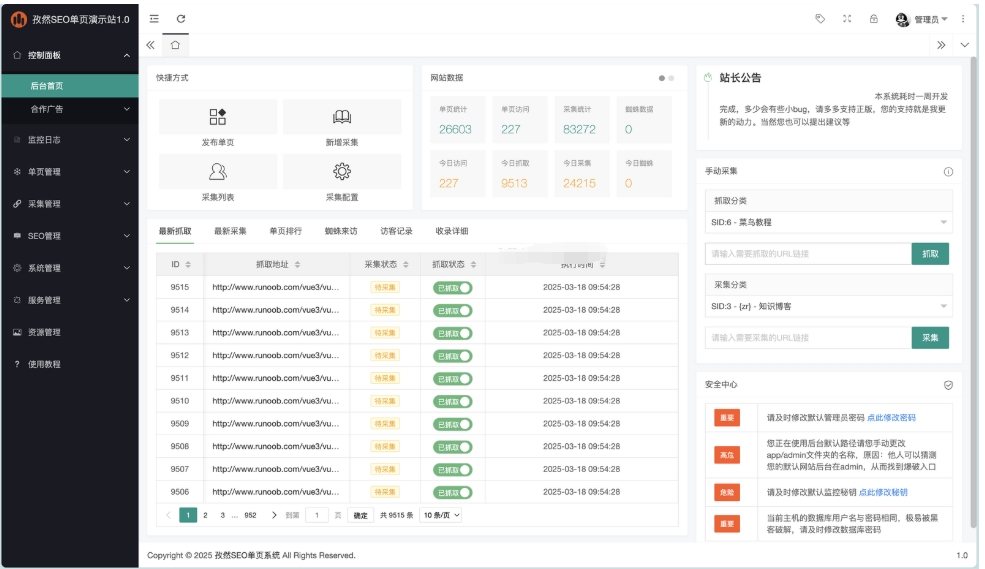Switch to the 蜘蛛来访 tab
Image resolution: width=985 pixels, height=569 pixels.
341,231
